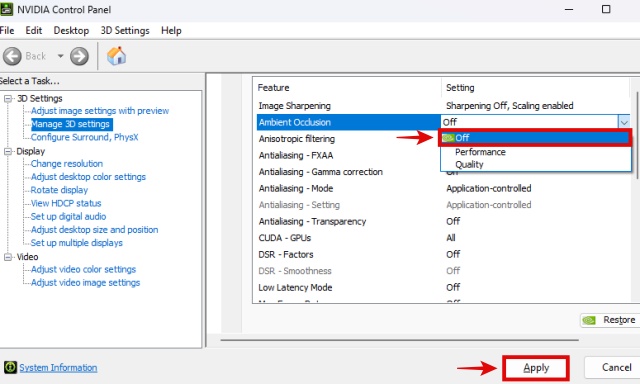The width and height of the screenshot is (640, 384).
Task: Select the Display tree heading
Action: [31, 151]
